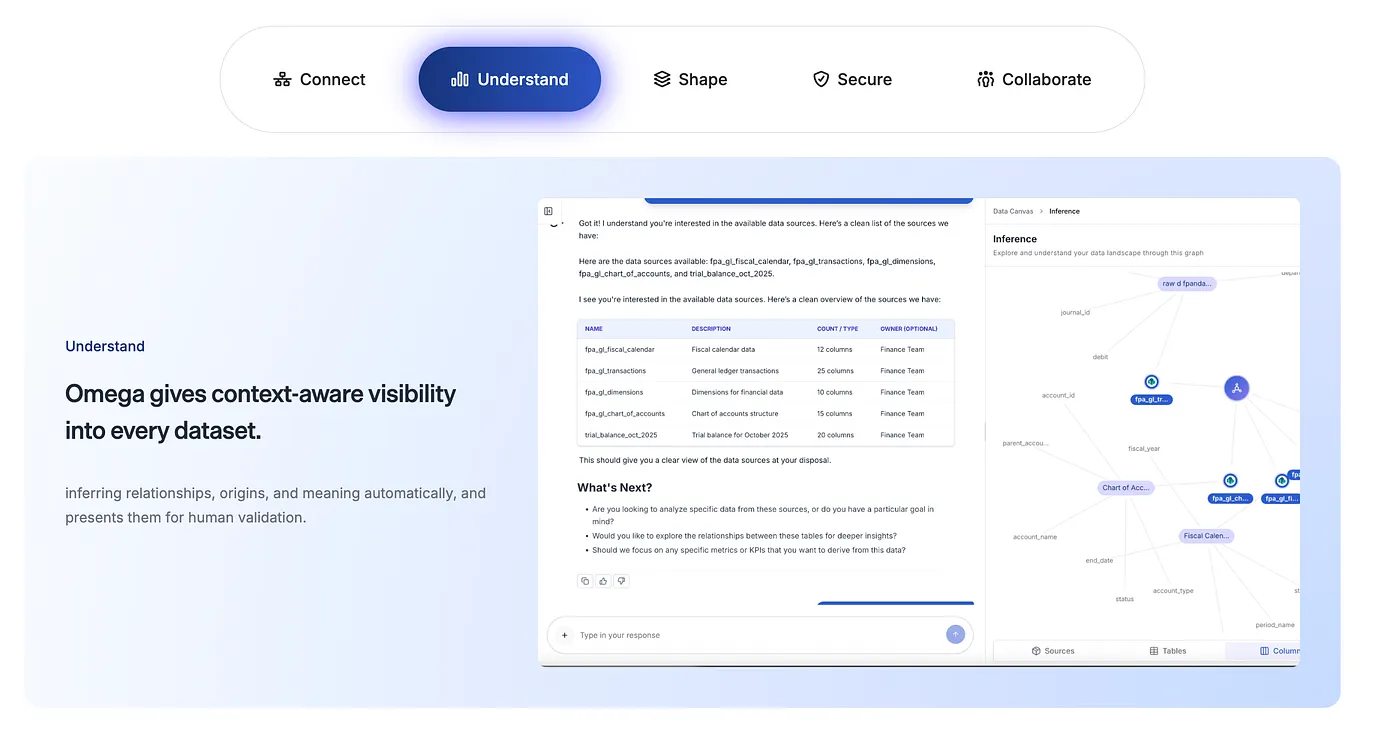Viewport: 1400px width, 741px height.
Task: Click the Tables grid icon
Action: [x=1154, y=651]
